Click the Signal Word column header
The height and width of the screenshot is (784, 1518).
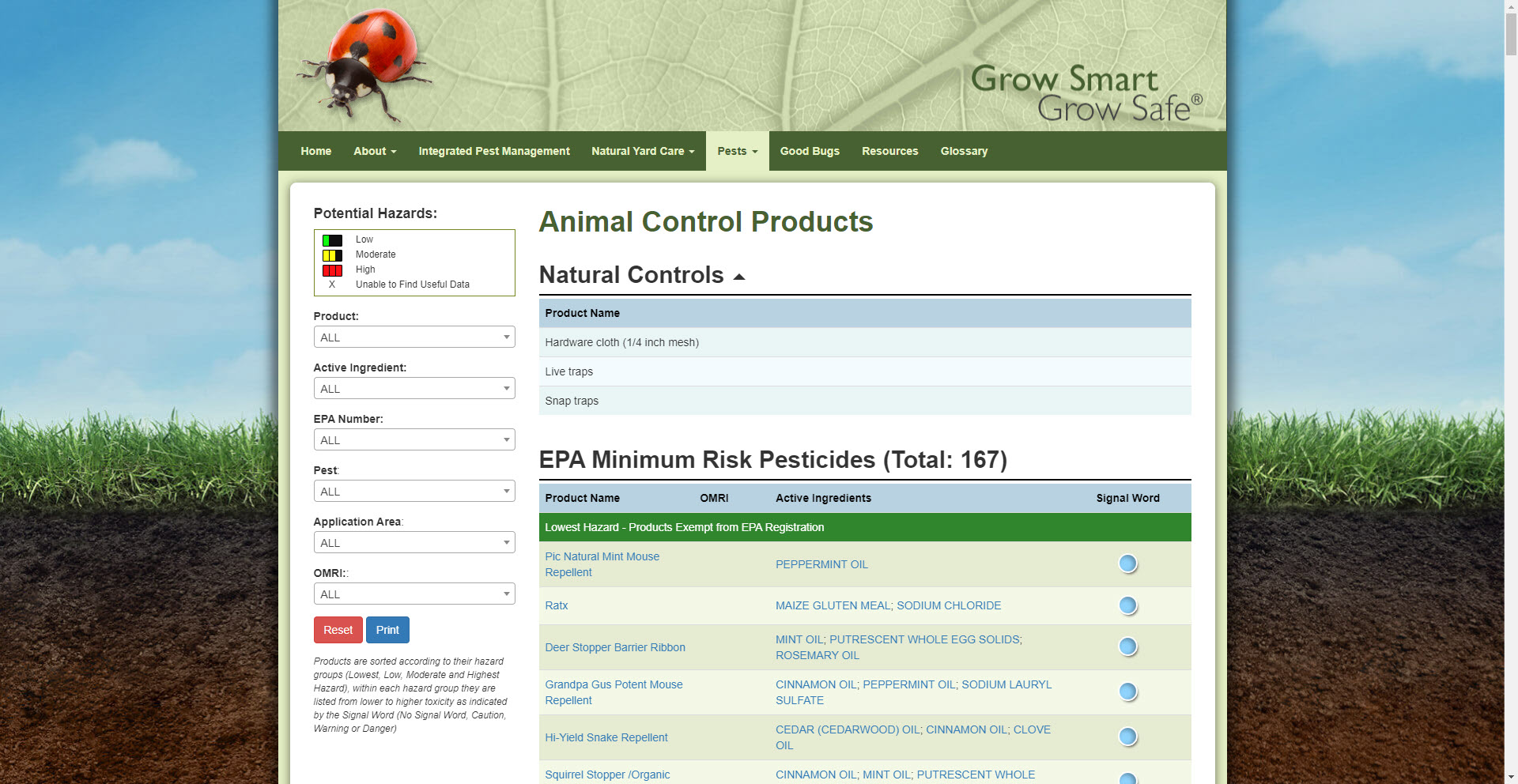click(1127, 498)
